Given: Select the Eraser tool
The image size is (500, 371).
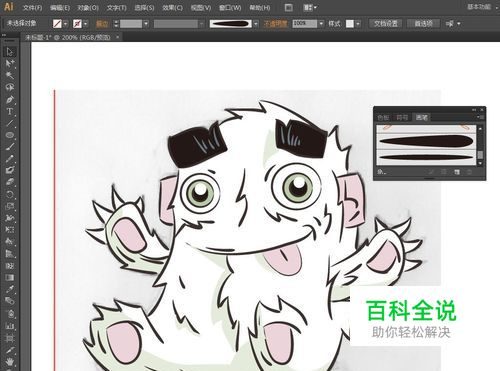Looking at the screenshot, I should pos(10,182).
